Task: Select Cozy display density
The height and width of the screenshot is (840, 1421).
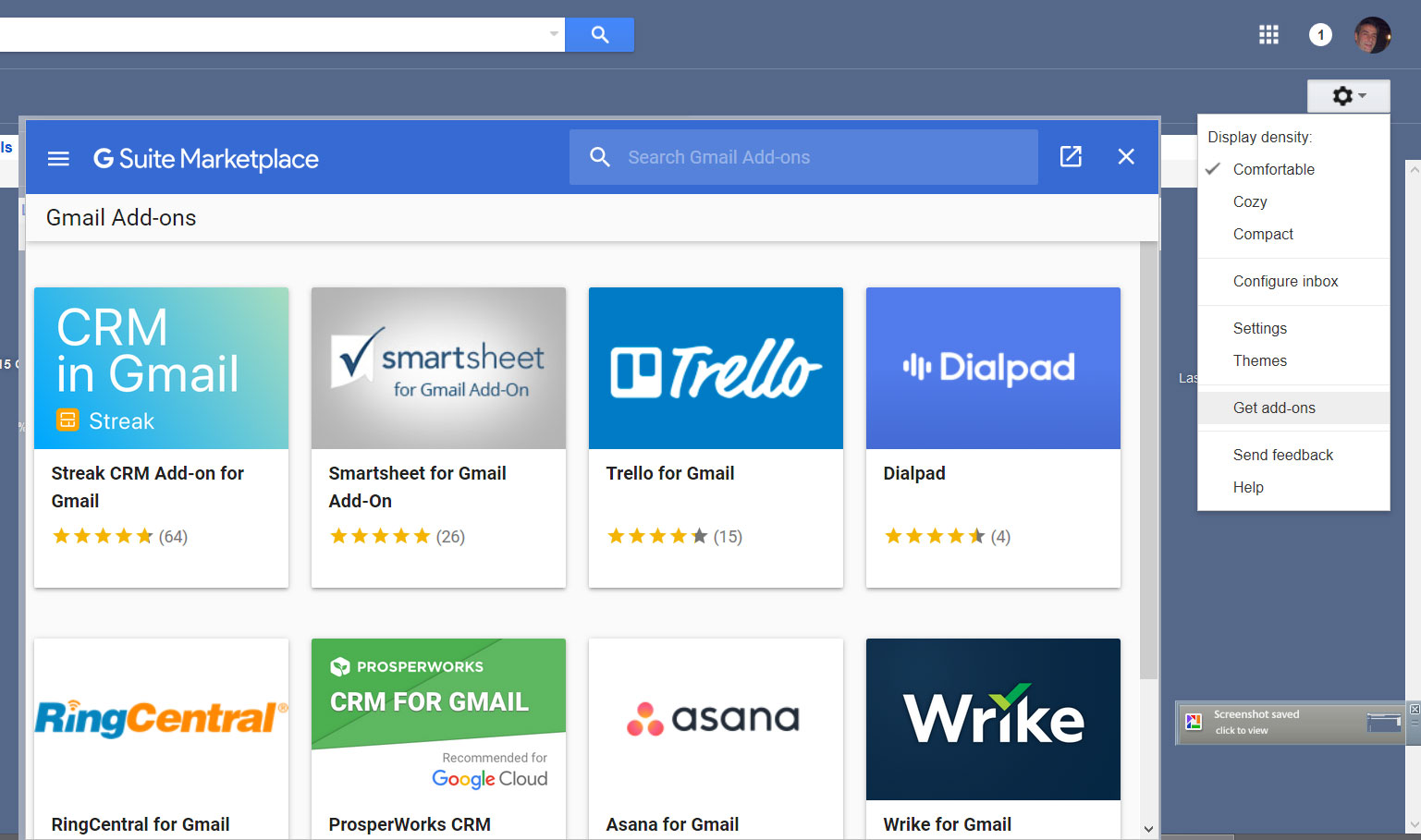Action: point(1293,201)
